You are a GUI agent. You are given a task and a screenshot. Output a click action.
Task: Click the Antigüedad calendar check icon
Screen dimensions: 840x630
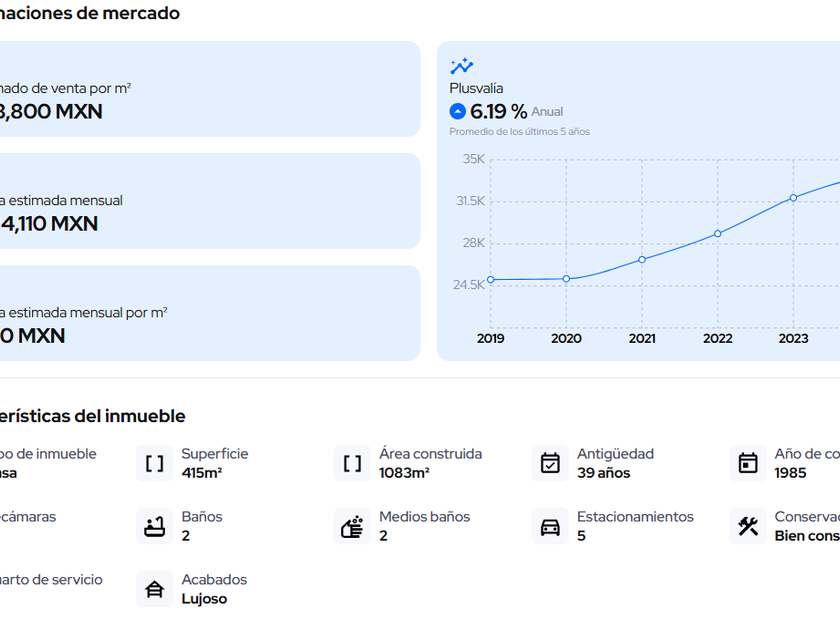coord(550,463)
